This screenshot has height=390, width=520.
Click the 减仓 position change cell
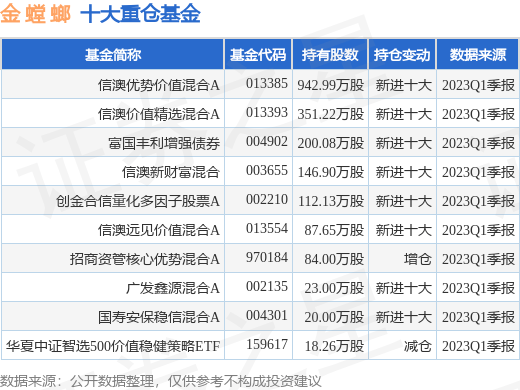tap(418, 346)
